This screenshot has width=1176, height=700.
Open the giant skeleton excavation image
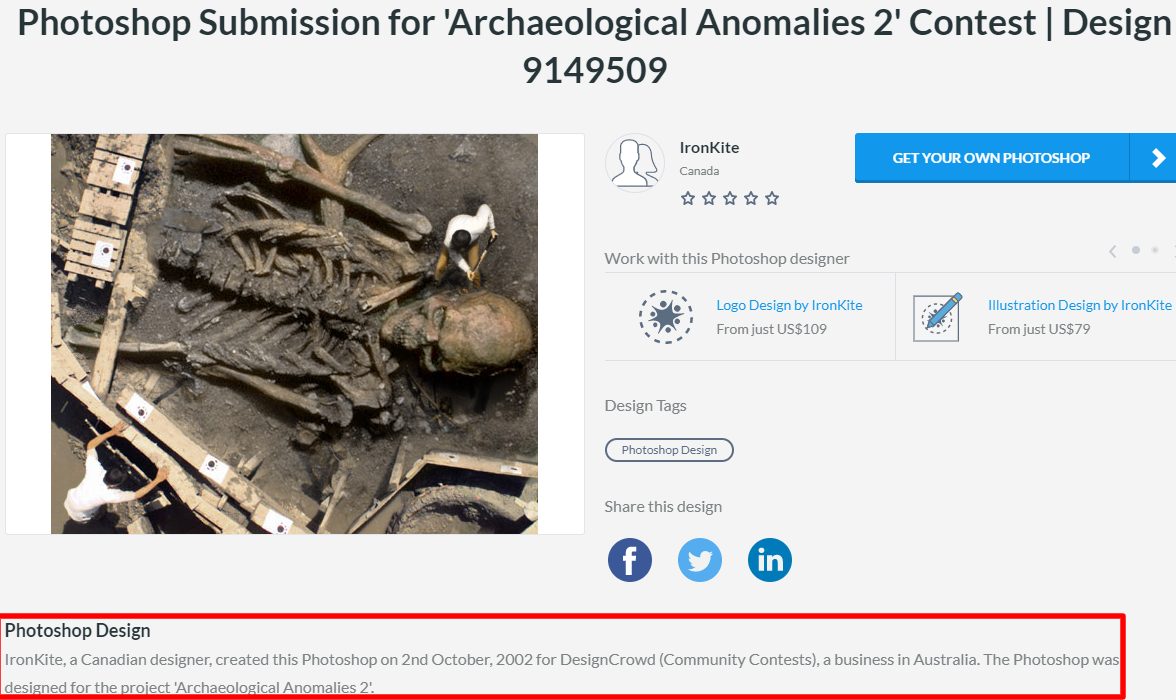(x=294, y=334)
